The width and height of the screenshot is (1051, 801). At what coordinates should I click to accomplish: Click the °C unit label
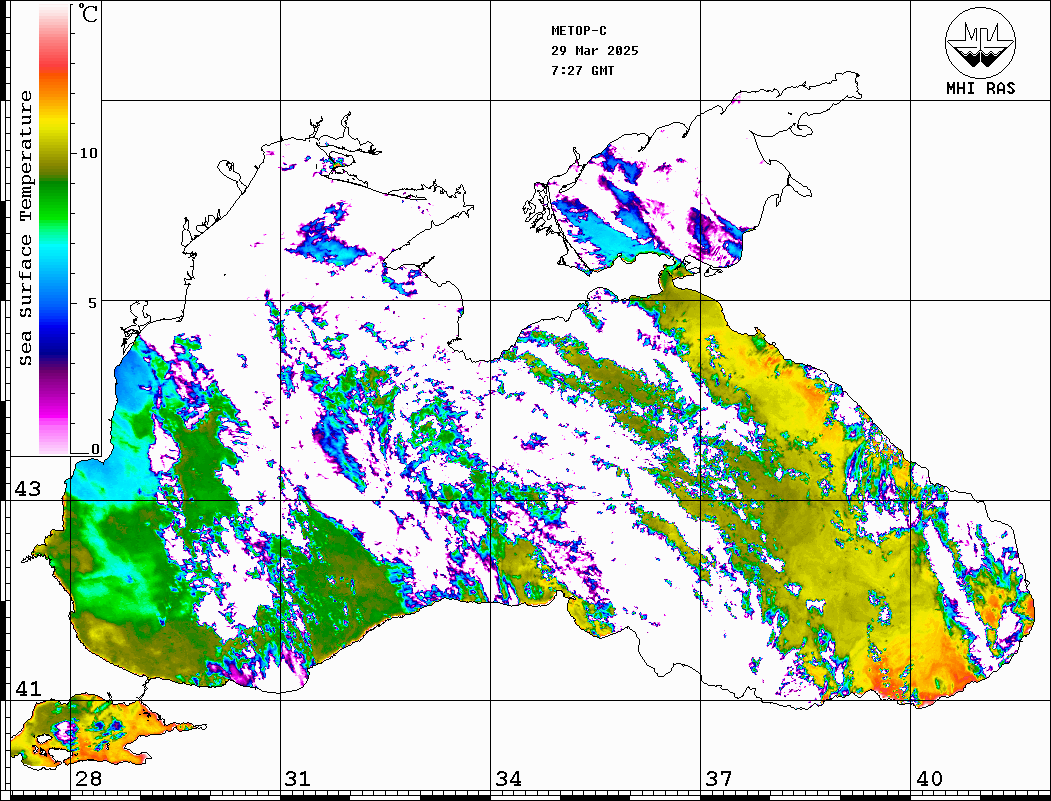(x=87, y=13)
